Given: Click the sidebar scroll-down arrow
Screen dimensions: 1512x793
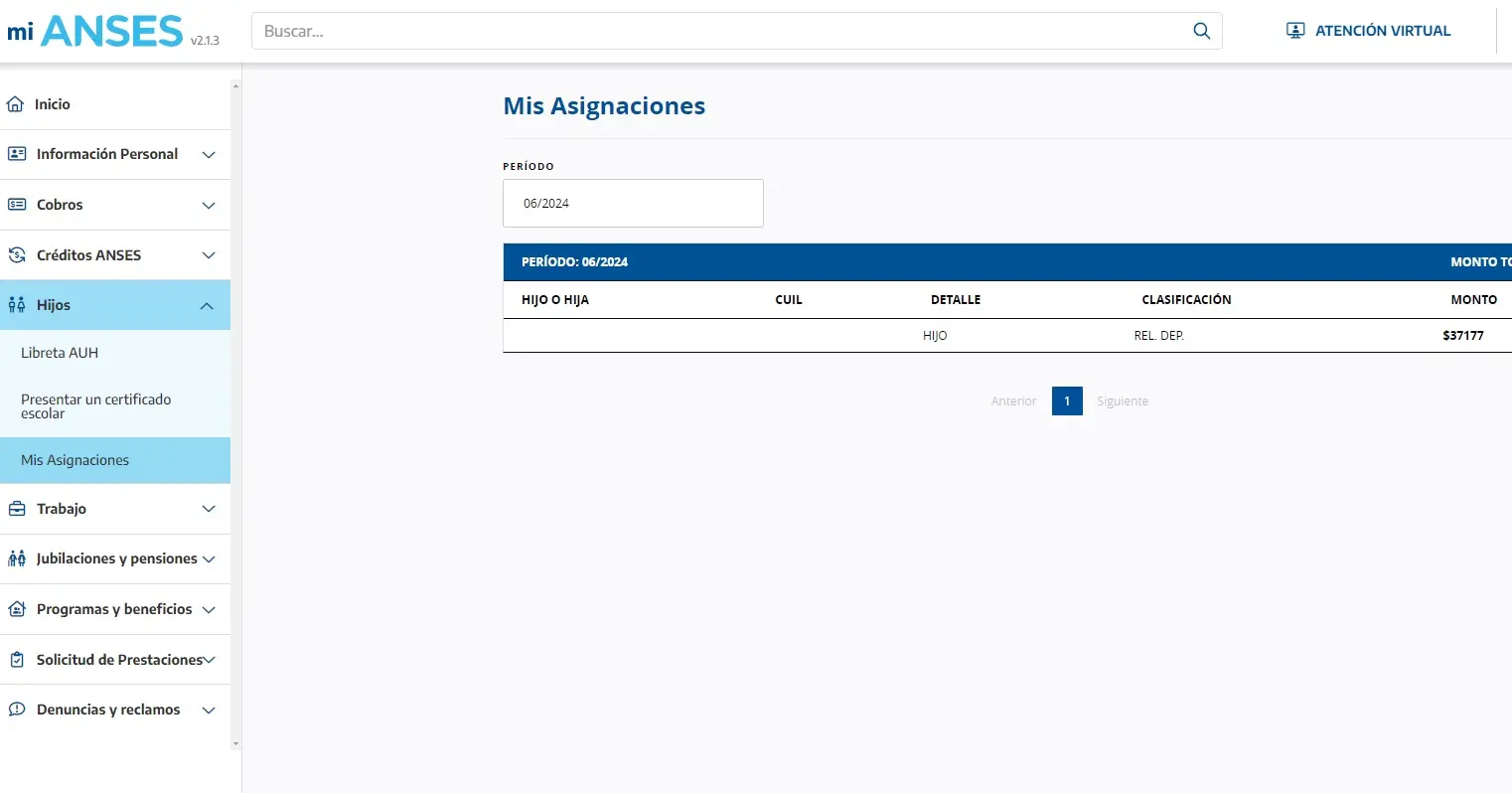Looking at the screenshot, I should point(235,742).
